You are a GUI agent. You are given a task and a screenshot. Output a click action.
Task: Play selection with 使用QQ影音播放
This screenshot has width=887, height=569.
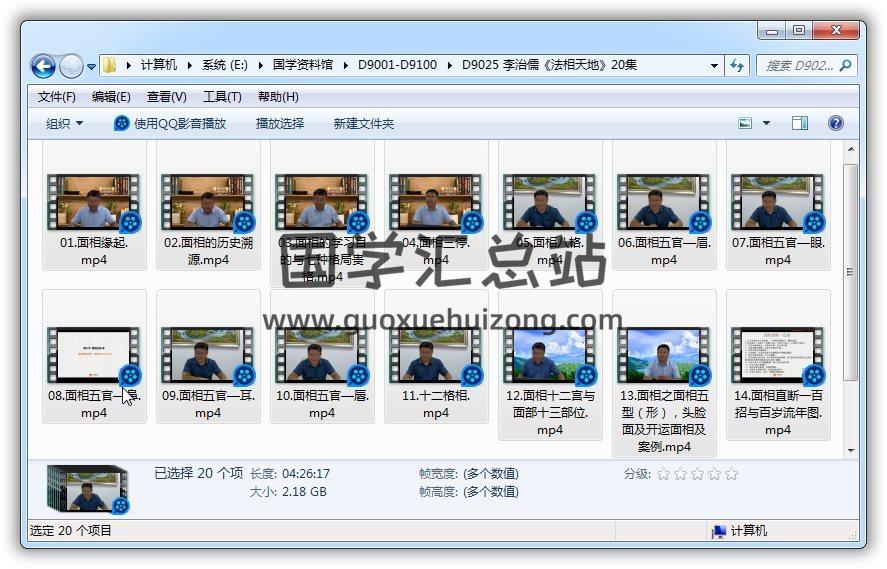170,123
